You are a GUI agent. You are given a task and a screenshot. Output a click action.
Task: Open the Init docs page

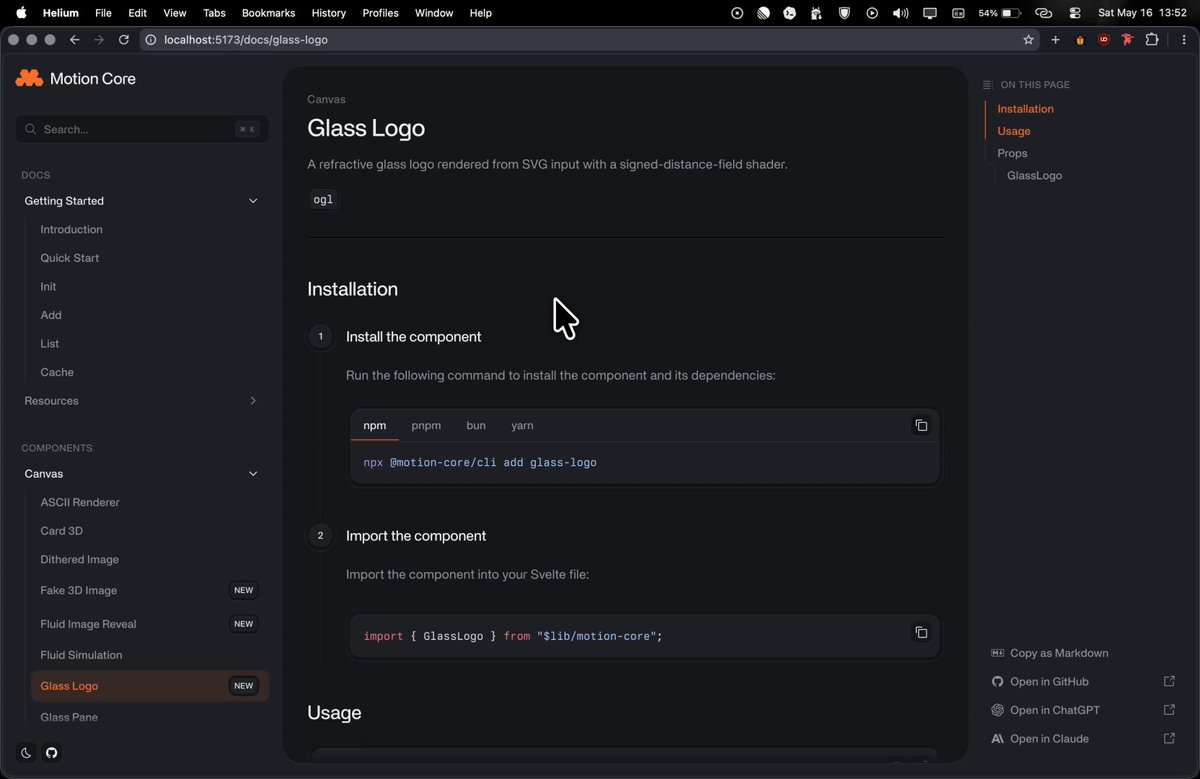[48, 287]
